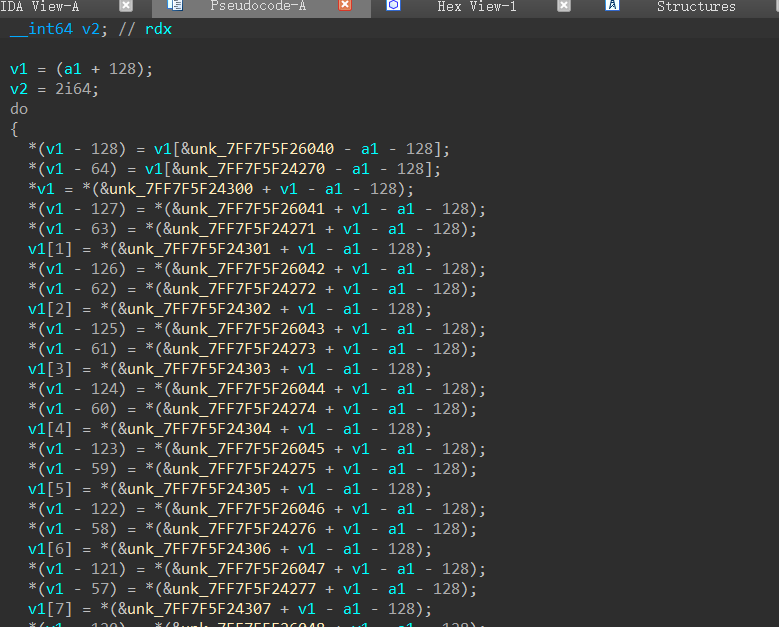The height and width of the screenshot is (627, 779).
Task: Click the Structures tab icon
Action: tap(613, 6)
